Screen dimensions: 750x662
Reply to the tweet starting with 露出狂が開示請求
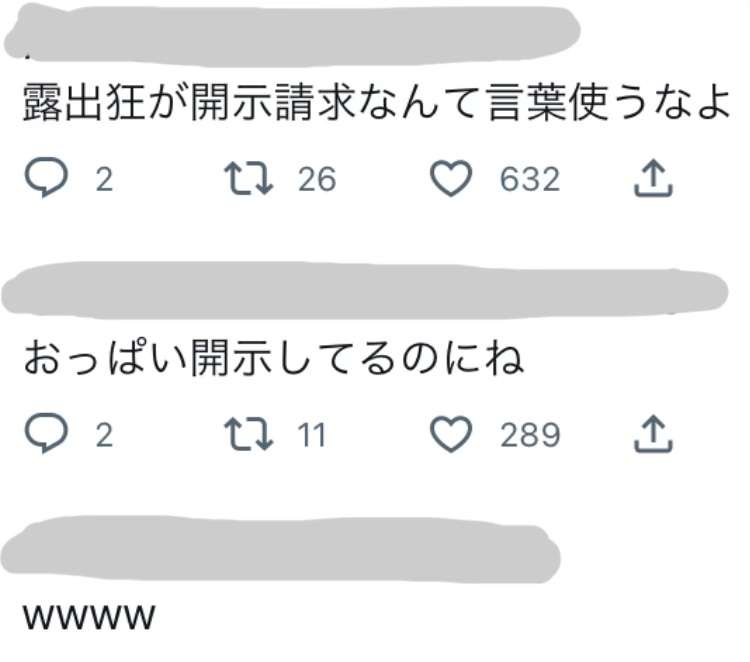point(46,177)
